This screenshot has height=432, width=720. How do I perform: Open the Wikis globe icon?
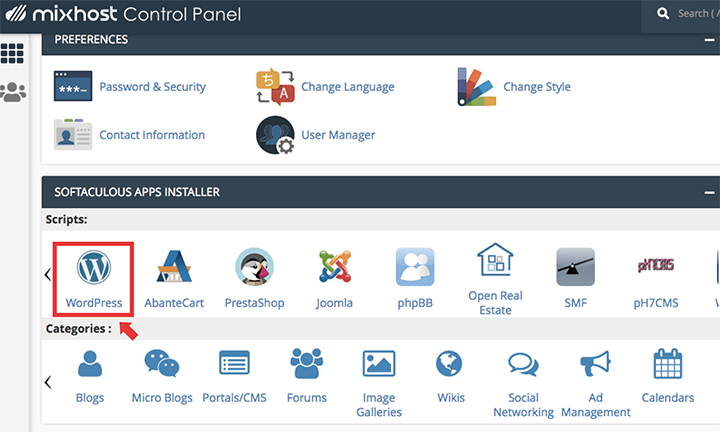[x=449, y=363]
